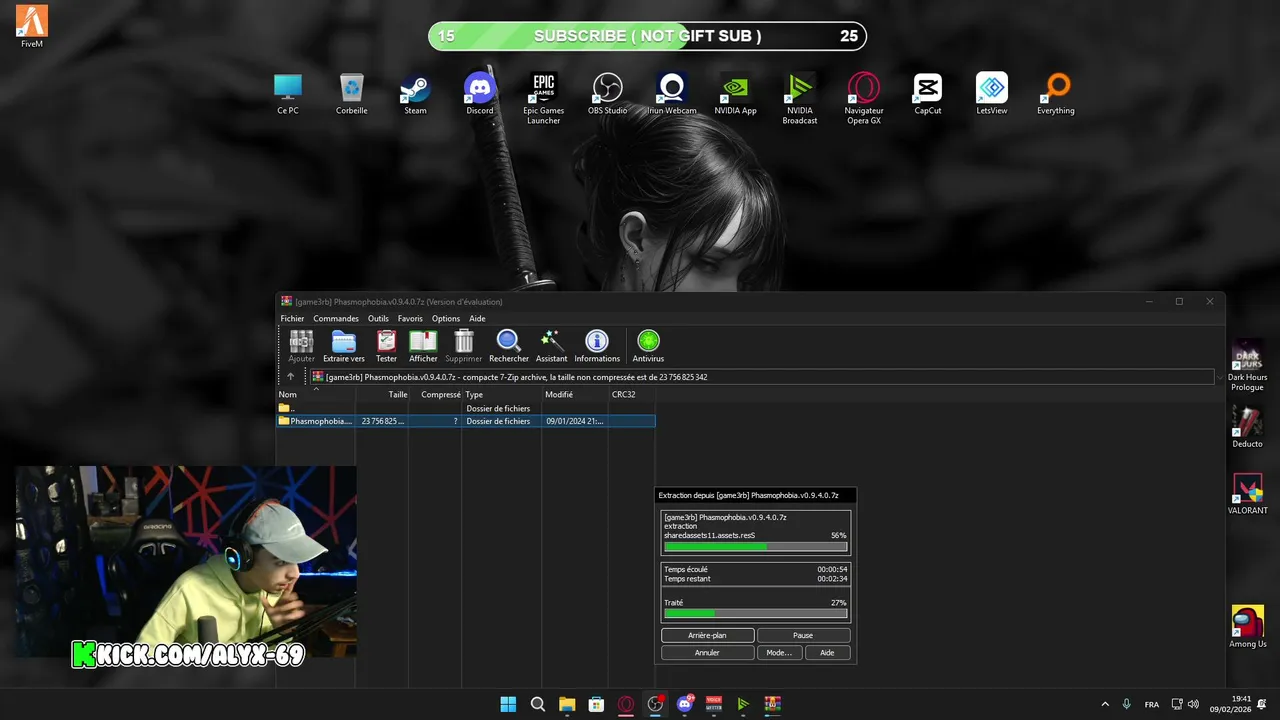Open File Explorer from taskbar
This screenshot has height=720, width=1280.
pos(567,704)
